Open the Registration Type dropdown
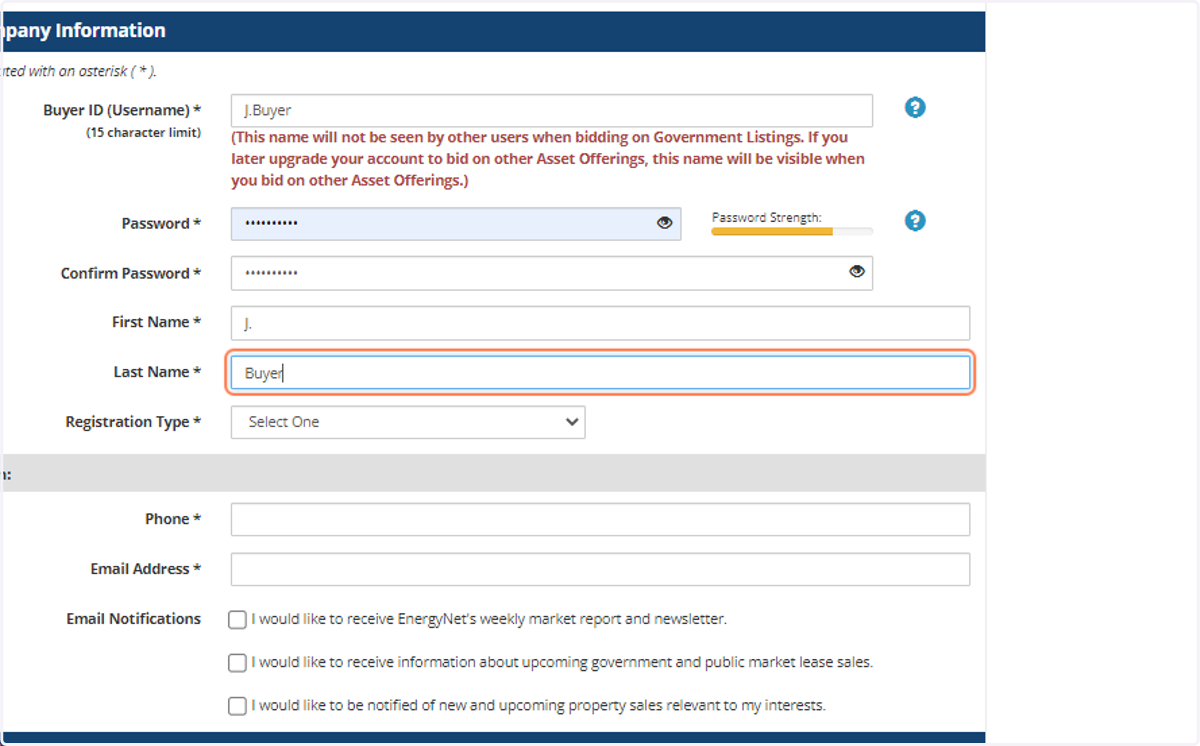1200x746 pixels. point(408,422)
